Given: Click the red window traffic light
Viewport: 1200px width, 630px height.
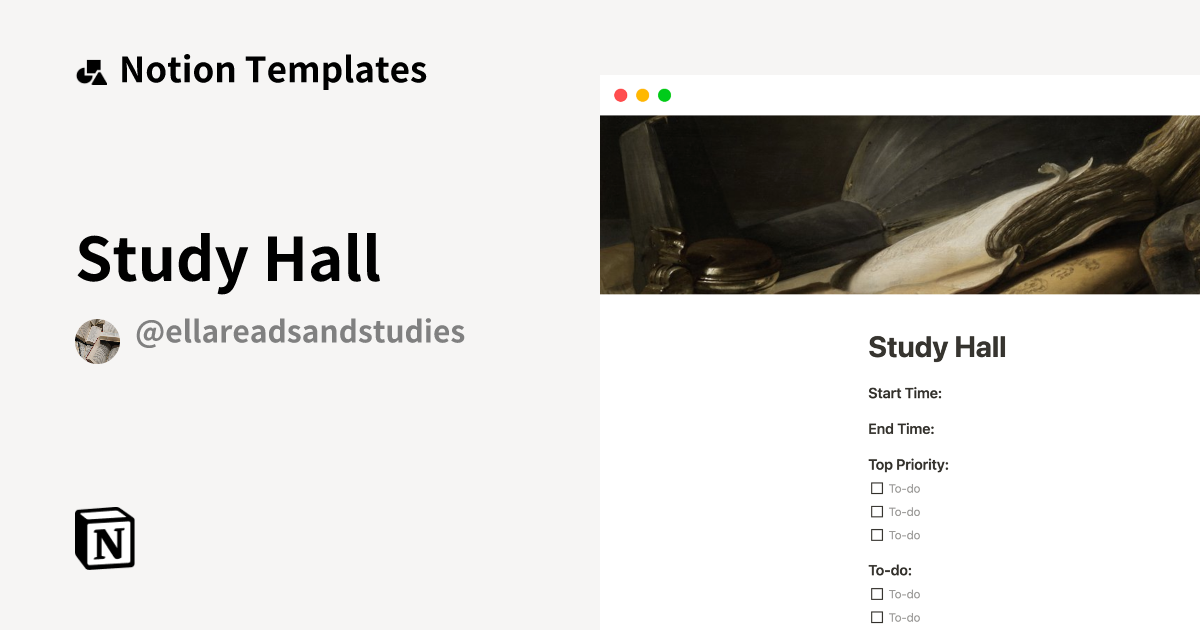Looking at the screenshot, I should [x=620, y=95].
